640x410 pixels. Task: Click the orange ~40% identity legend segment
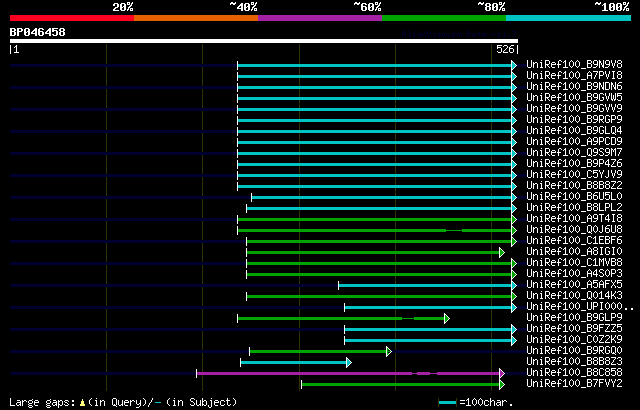click(196, 18)
